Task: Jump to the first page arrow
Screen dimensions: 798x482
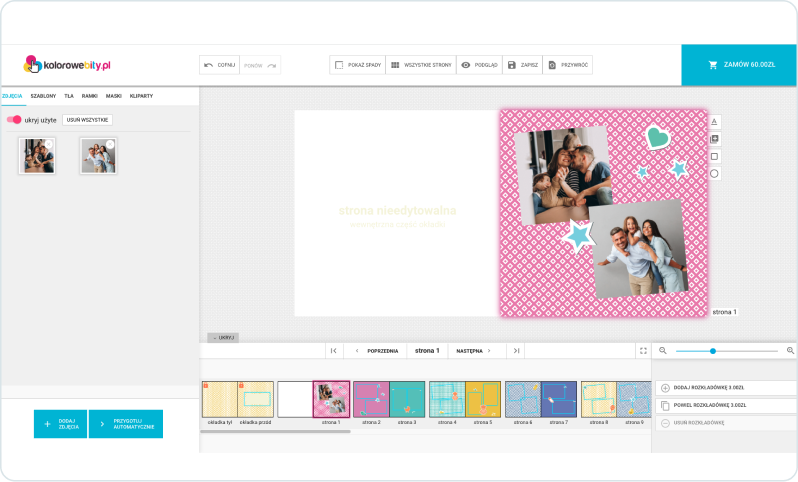Action: pyautogui.click(x=333, y=351)
